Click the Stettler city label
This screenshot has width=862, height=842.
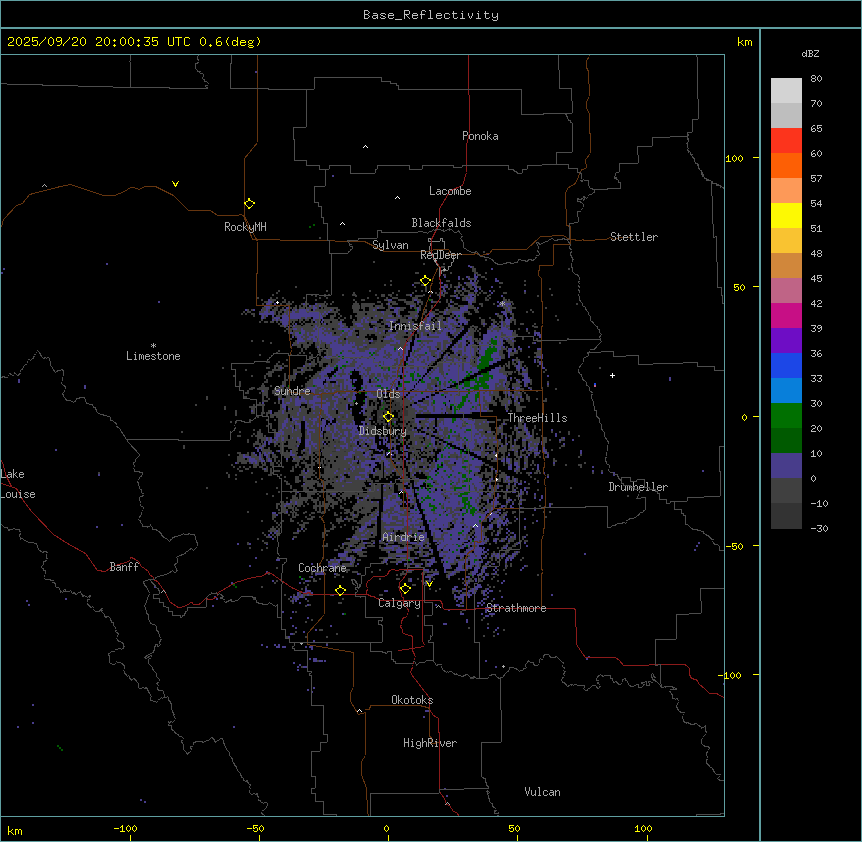(x=634, y=237)
